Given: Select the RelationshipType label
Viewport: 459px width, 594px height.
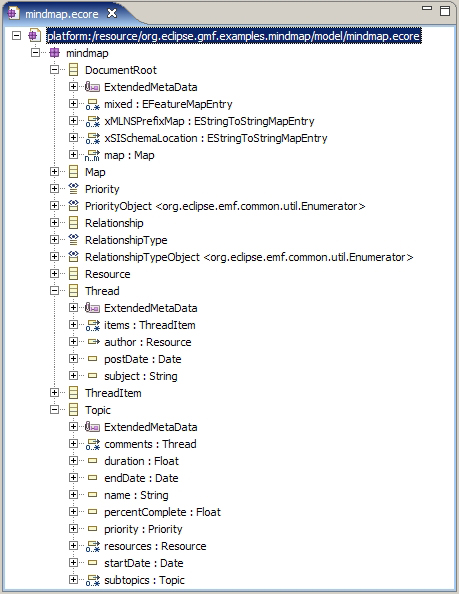Looking at the screenshot, I should point(126,240).
